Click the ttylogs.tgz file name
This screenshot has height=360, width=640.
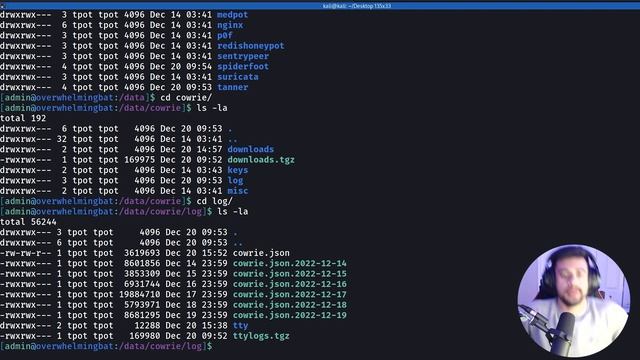point(261,336)
